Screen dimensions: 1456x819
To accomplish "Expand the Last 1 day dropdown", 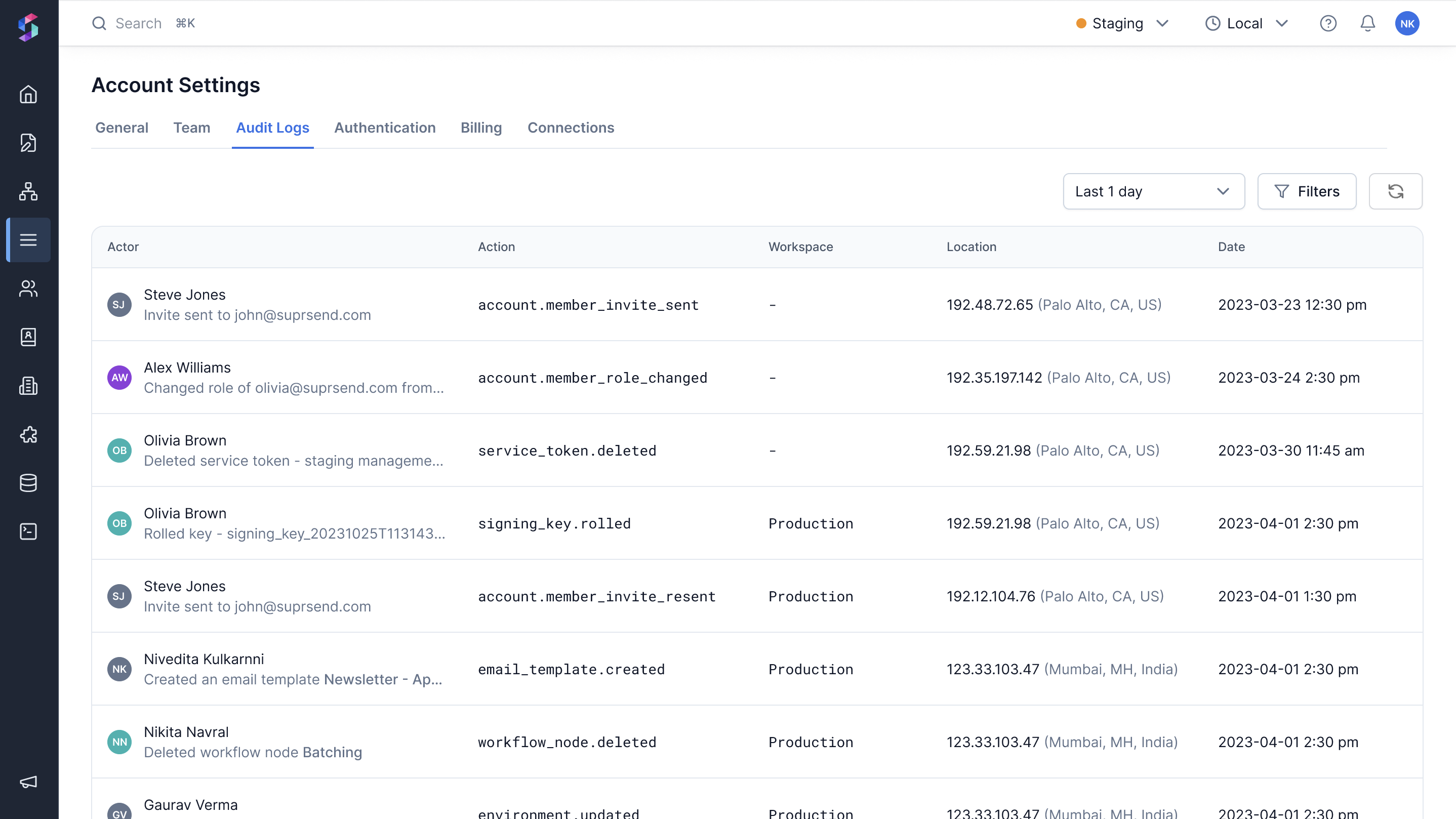I will click(1153, 192).
